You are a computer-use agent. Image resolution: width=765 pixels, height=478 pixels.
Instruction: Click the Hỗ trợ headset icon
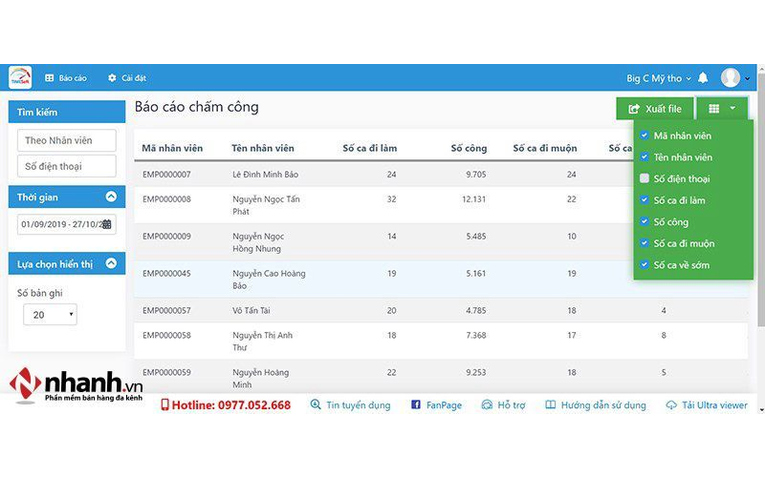click(x=487, y=404)
